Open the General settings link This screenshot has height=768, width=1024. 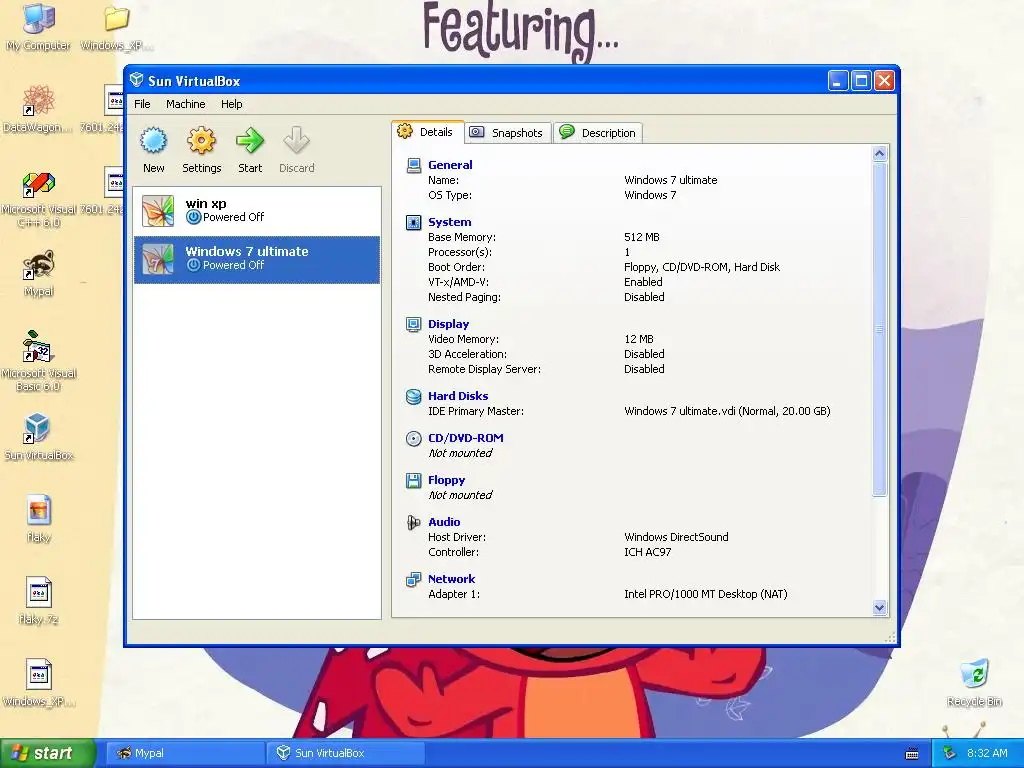click(450, 165)
